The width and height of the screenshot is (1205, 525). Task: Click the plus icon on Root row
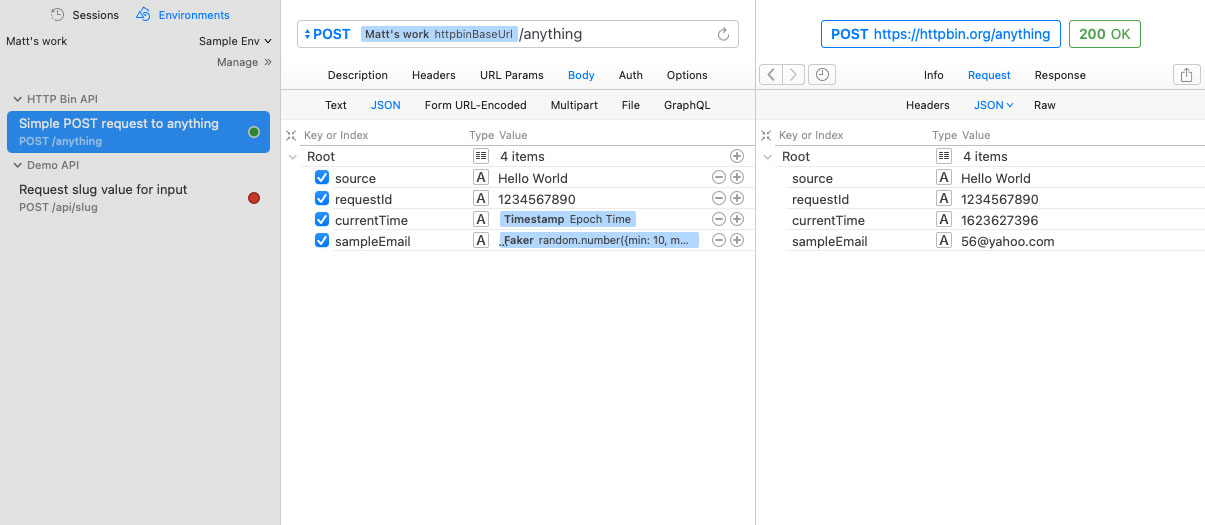[737, 156]
